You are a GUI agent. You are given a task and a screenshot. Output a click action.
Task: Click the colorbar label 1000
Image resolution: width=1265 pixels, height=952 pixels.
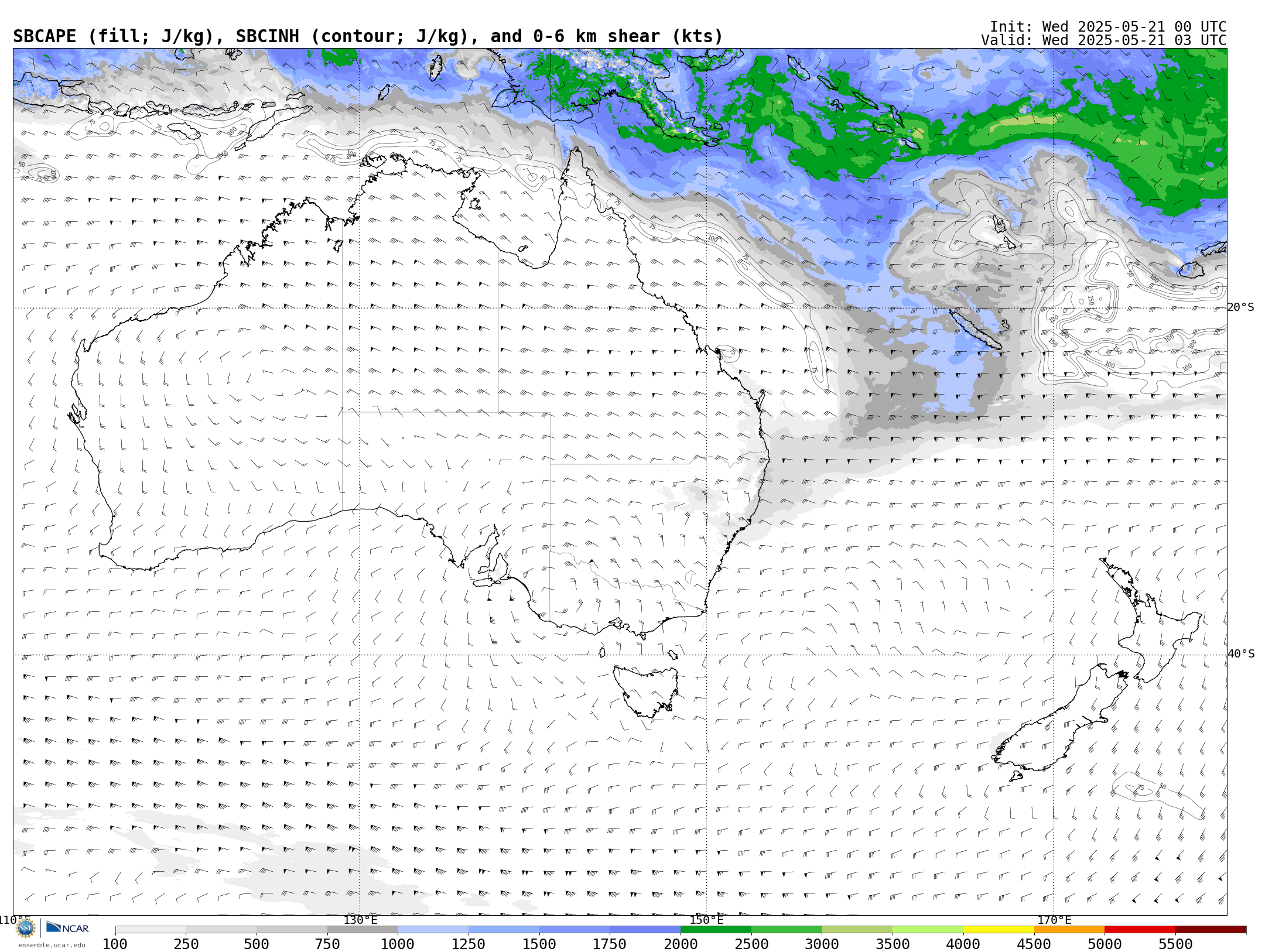point(398,944)
